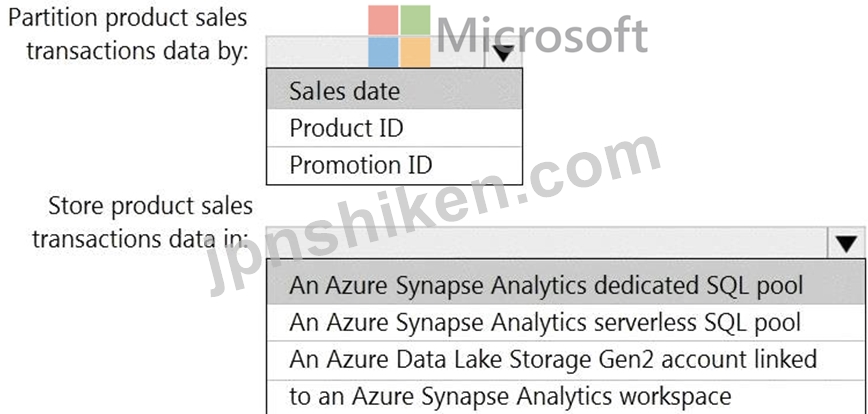Click the 'Partition product sales' label text
The image size is (868, 414).
128,18
